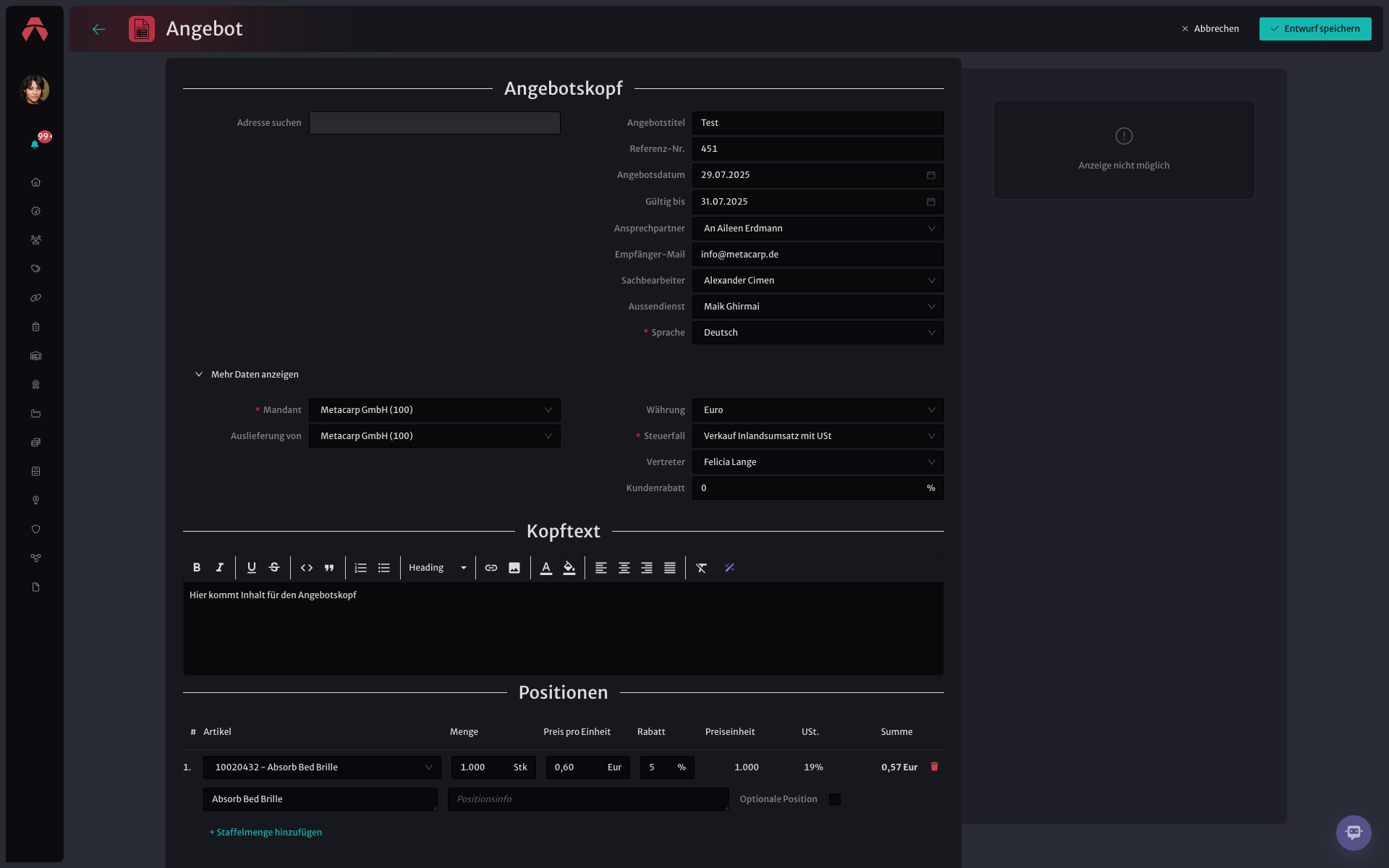1389x868 pixels.
Task: Open the Aussendienst dropdown
Action: pos(817,307)
